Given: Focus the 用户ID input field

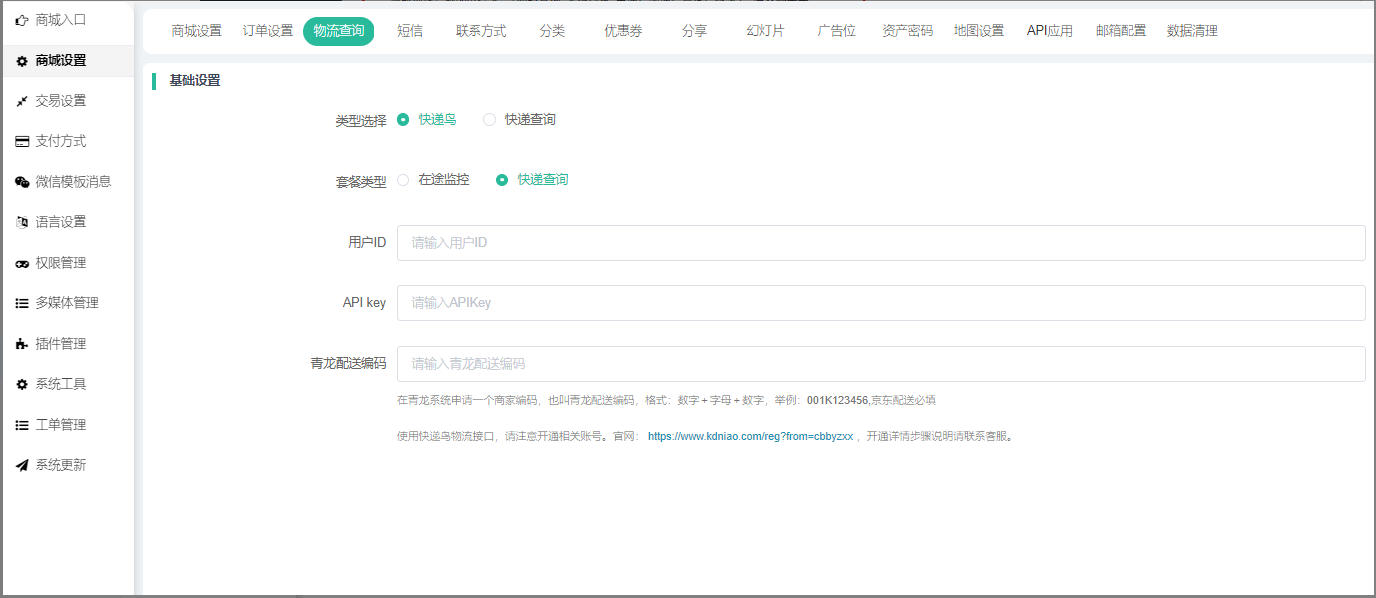Looking at the screenshot, I should pyautogui.click(x=881, y=243).
